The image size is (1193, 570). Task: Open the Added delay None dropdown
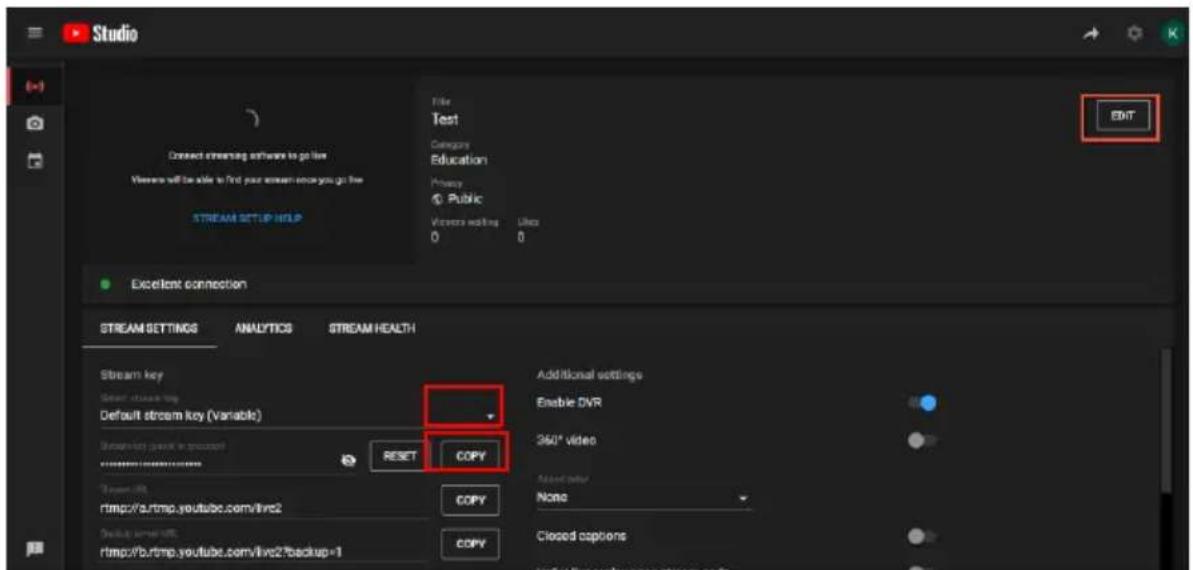tap(643, 498)
